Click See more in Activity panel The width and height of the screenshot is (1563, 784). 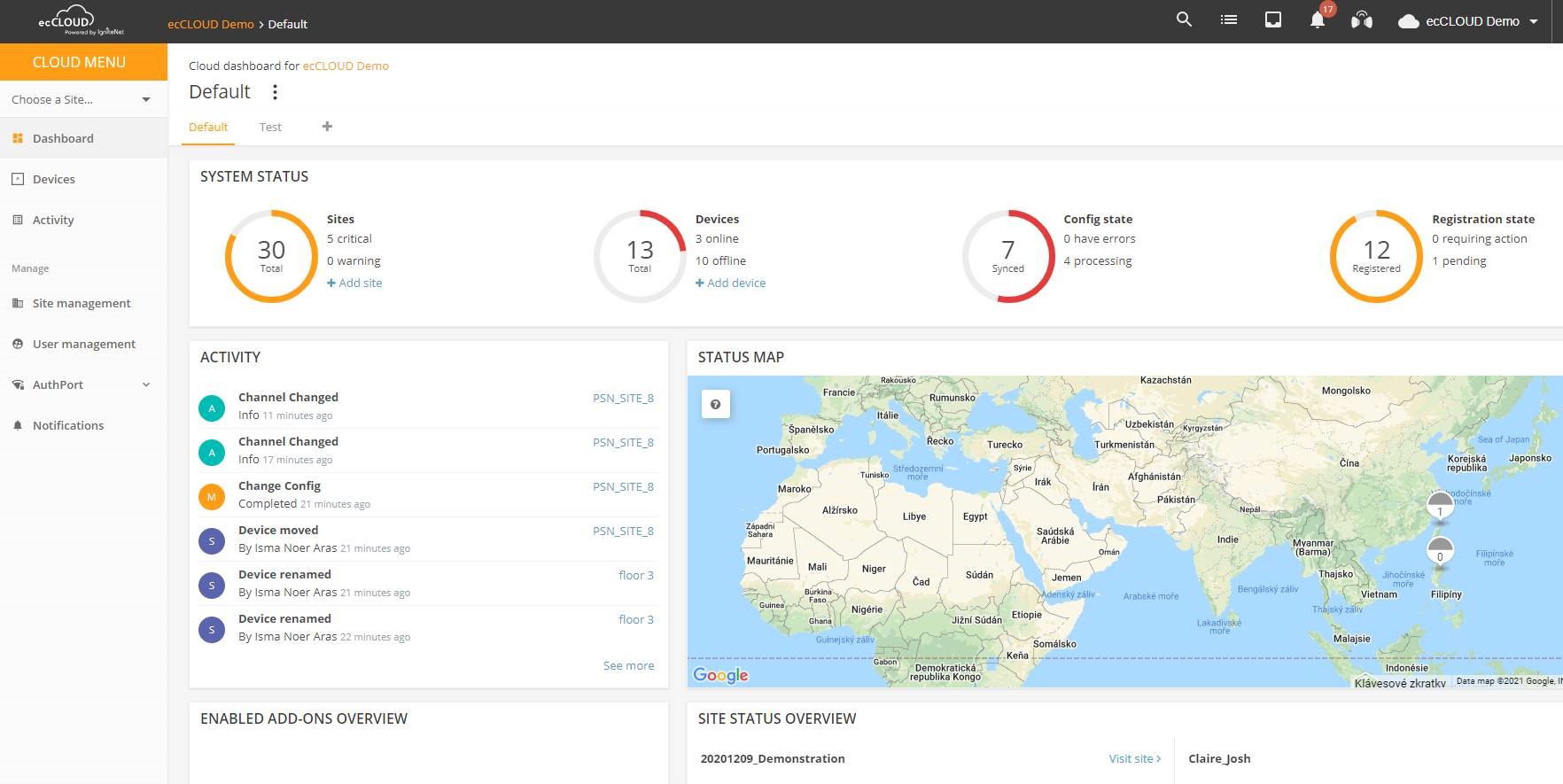(628, 665)
